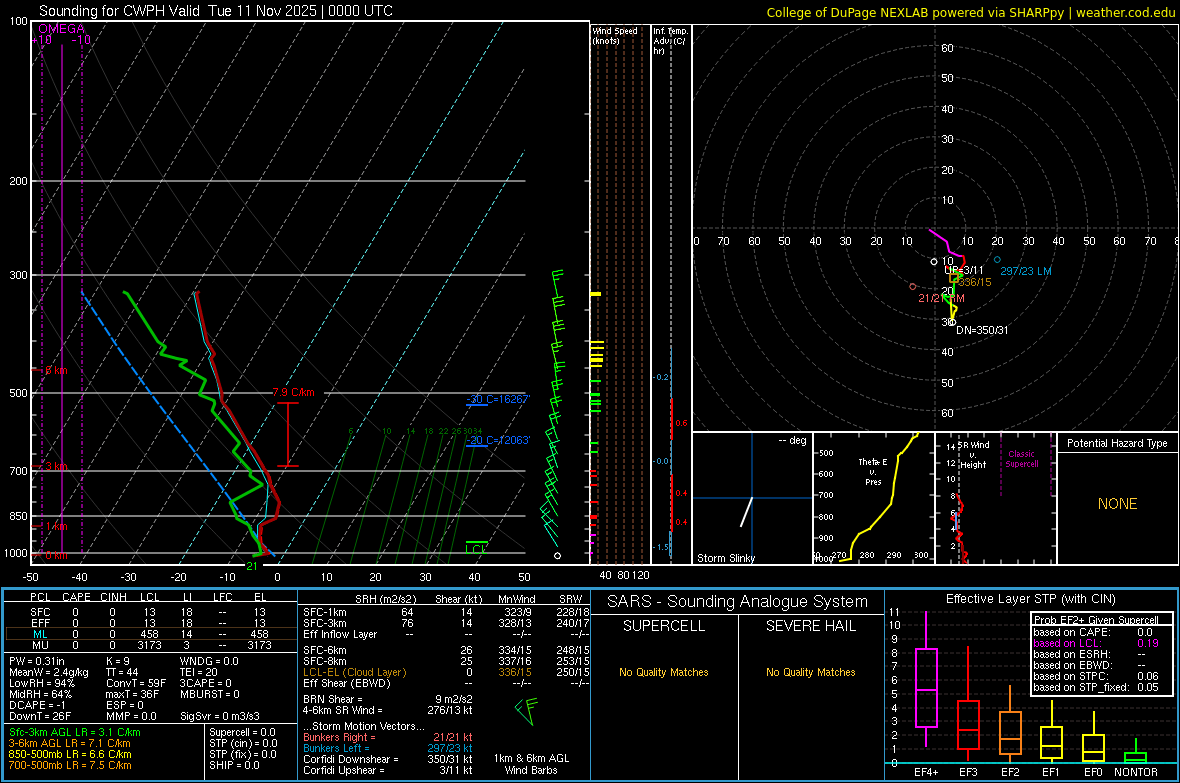Image resolution: width=1180 pixels, height=783 pixels.
Task: Click the SR Wind v. Height label
Action: click(973, 455)
